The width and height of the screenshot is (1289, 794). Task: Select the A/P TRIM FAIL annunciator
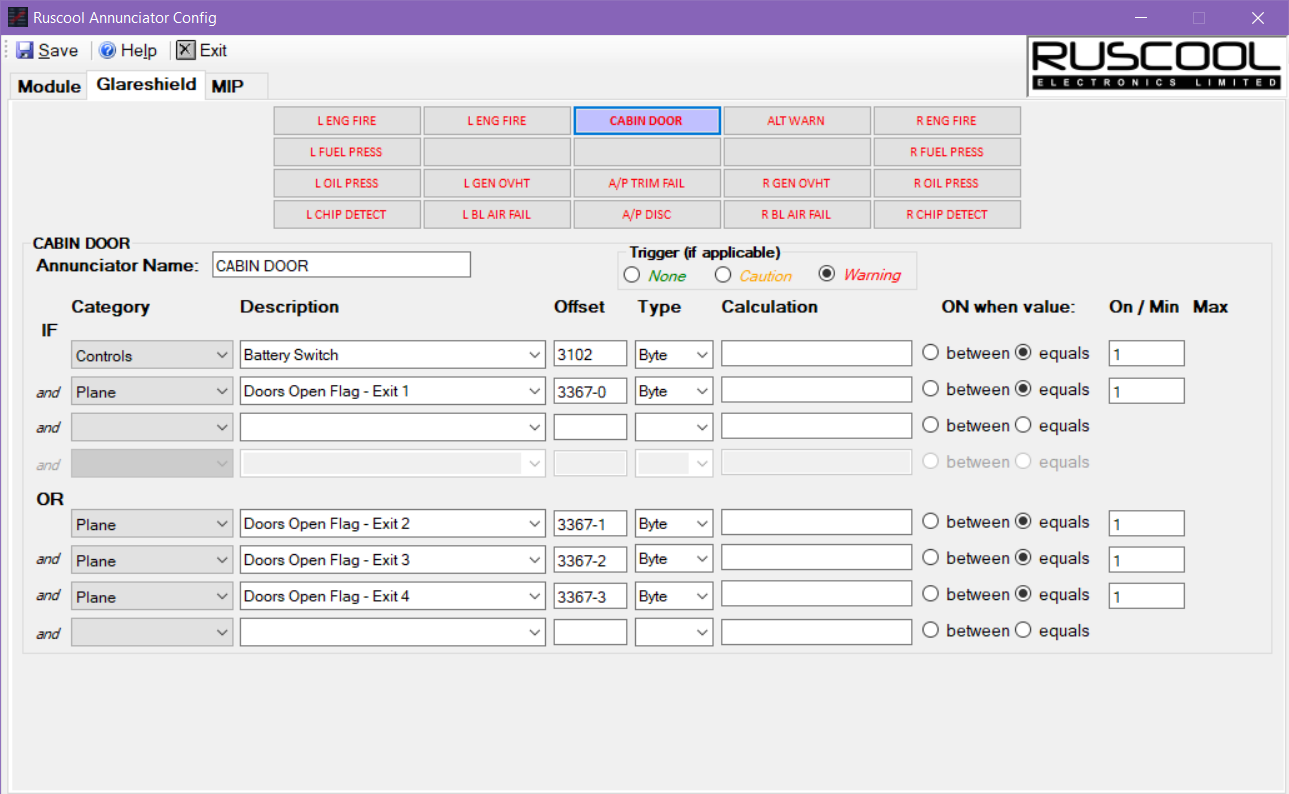coord(647,183)
